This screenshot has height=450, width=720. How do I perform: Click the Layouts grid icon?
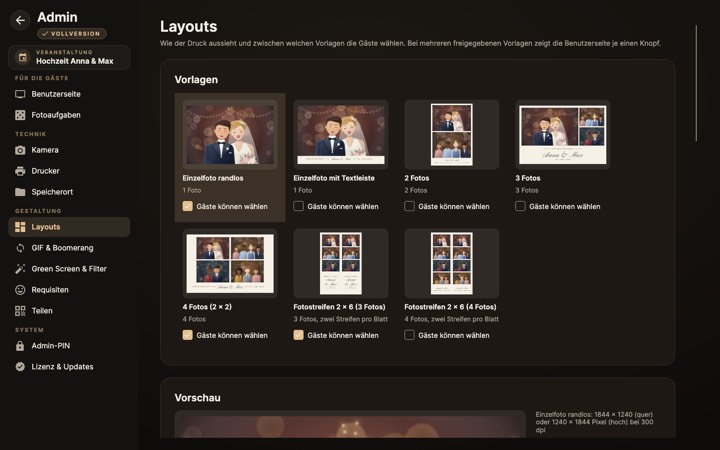point(20,227)
